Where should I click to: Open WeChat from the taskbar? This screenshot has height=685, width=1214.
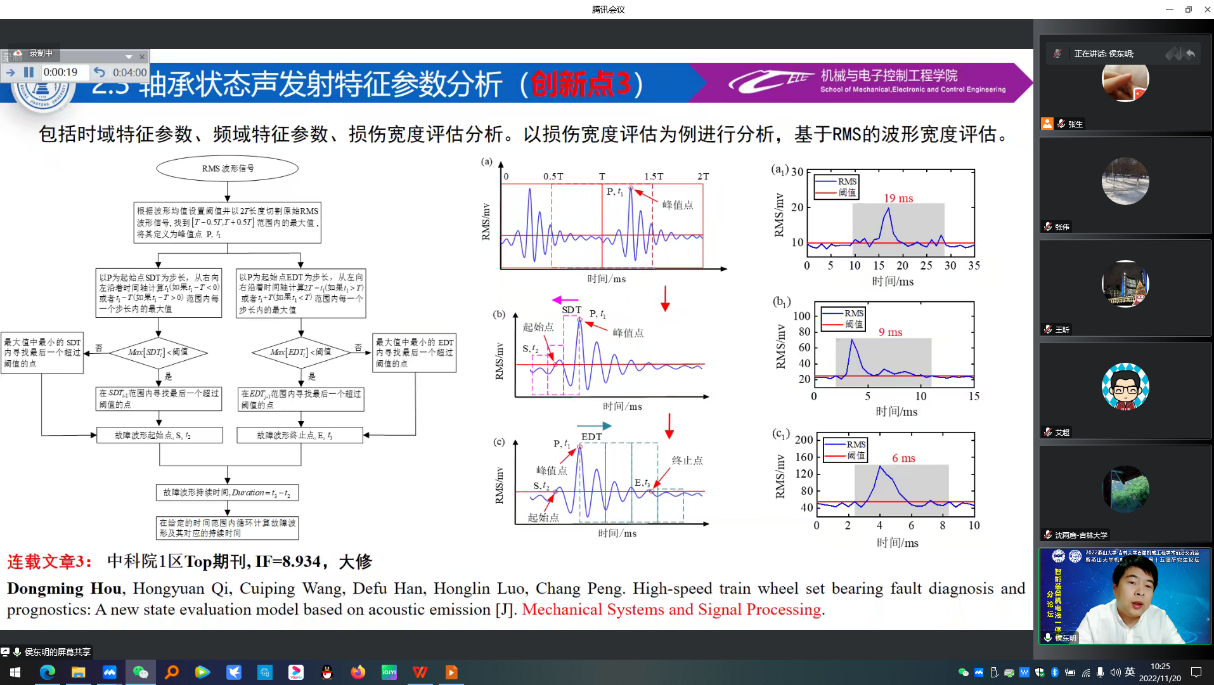(x=141, y=673)
